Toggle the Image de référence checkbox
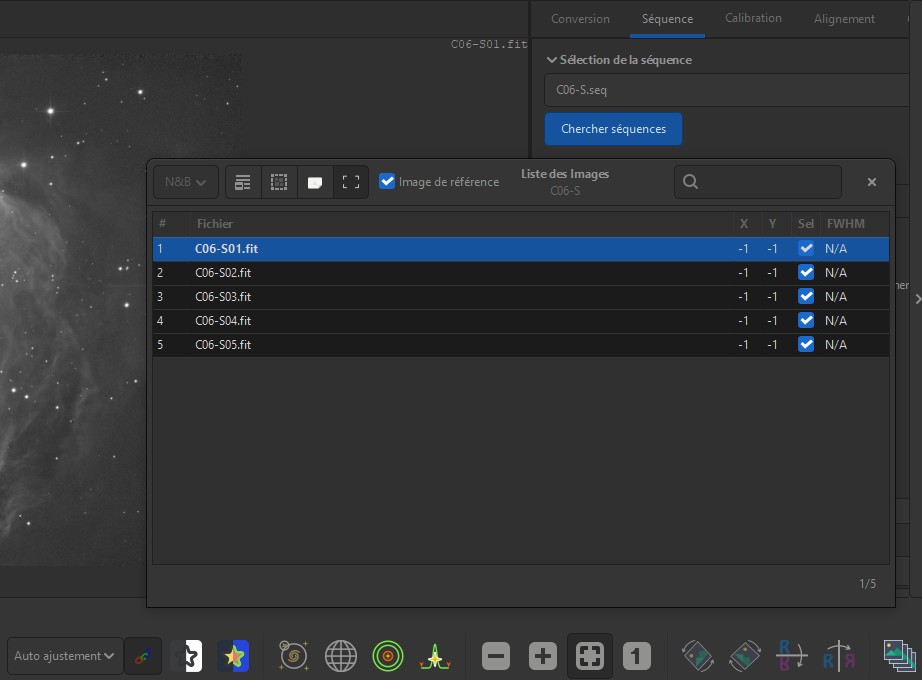 point(387,182)
